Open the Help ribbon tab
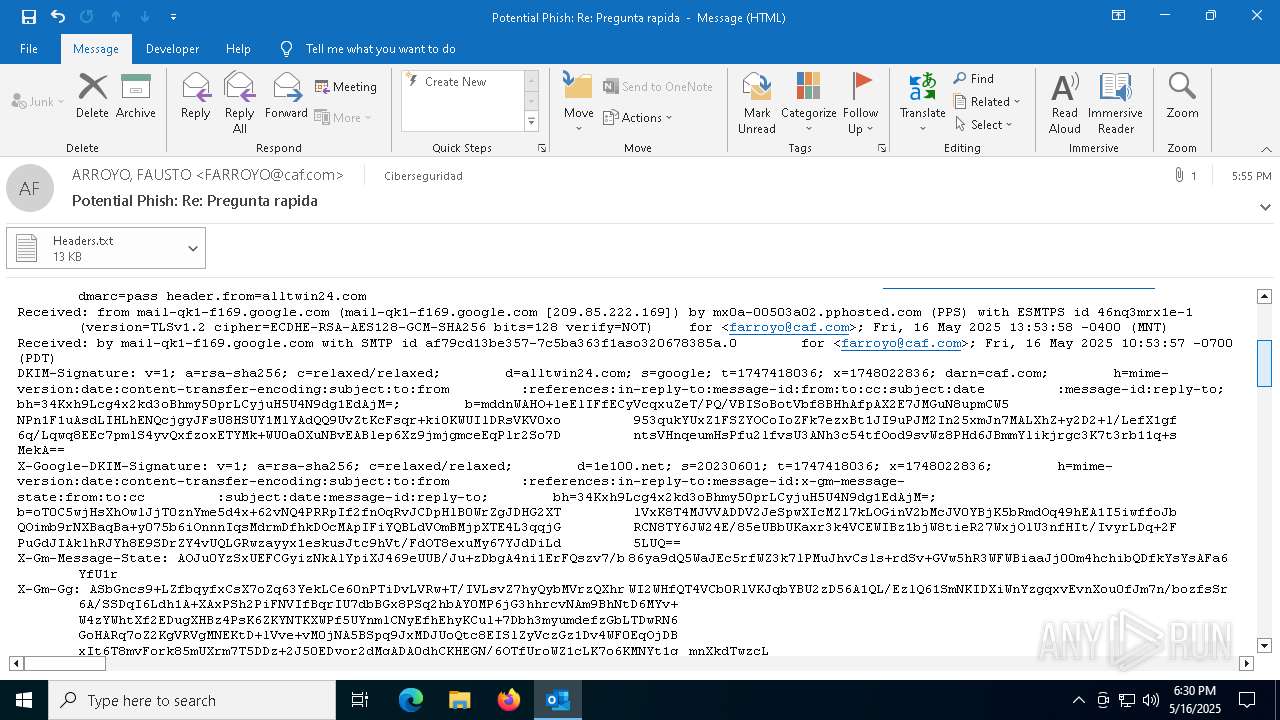 238,49
